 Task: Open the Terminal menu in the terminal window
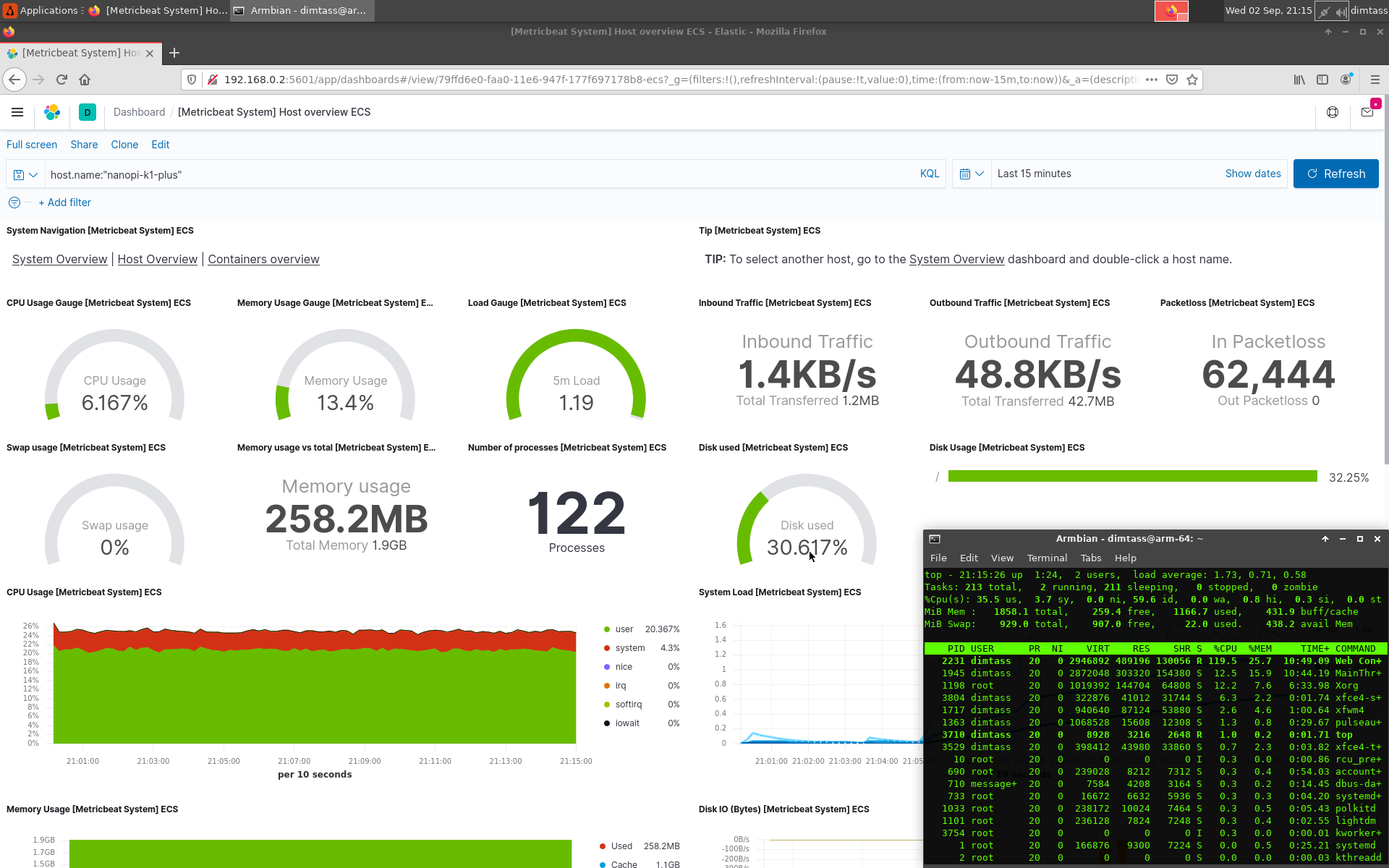[x=1046, y=558]
